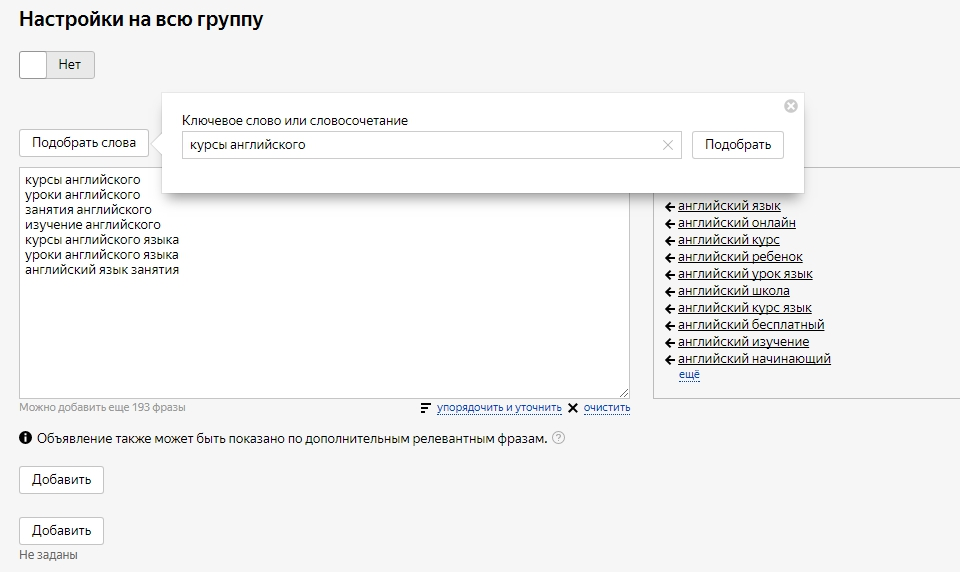The width and height of the screenshot is (960, 572).
Task: Click the 'очистить' link
Action: (607, 408)
